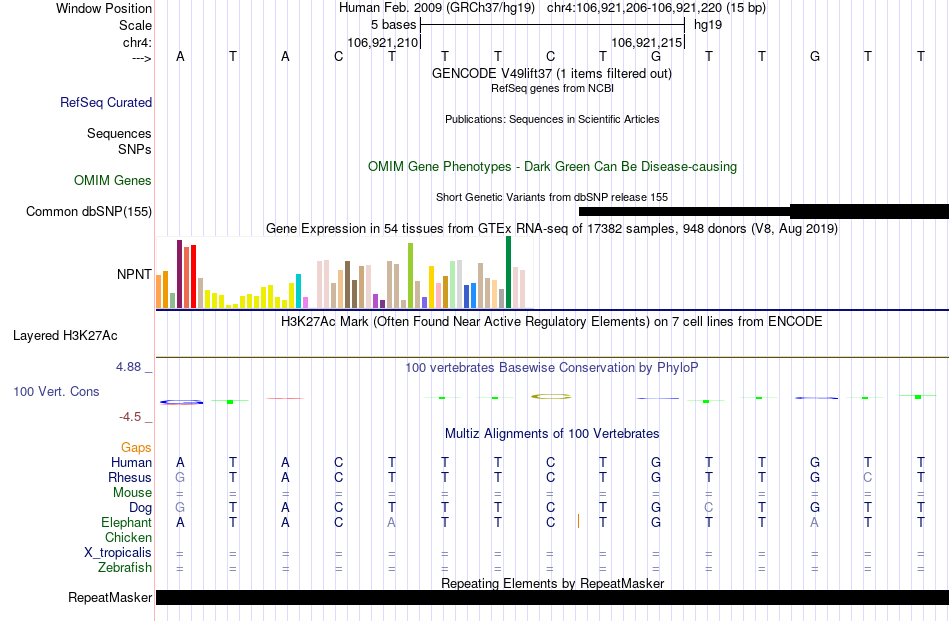
Task: Click the SNPs label under Sequences
Action: tap(135, 149)
